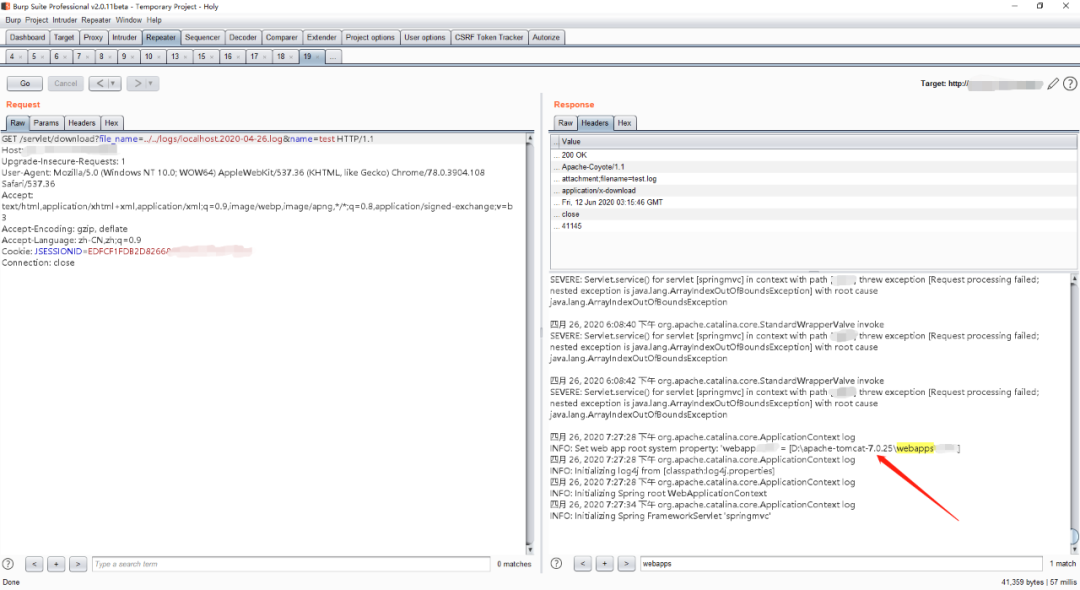Show response Hex view

coord(625,123)
